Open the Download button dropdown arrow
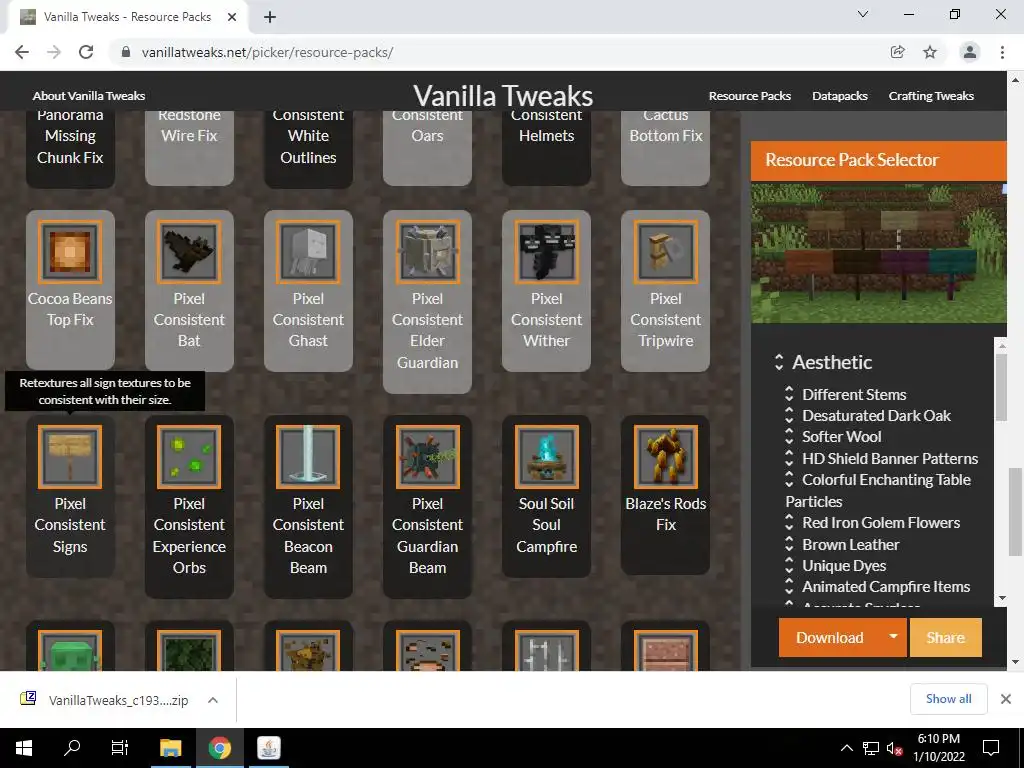 coord(893,637)
